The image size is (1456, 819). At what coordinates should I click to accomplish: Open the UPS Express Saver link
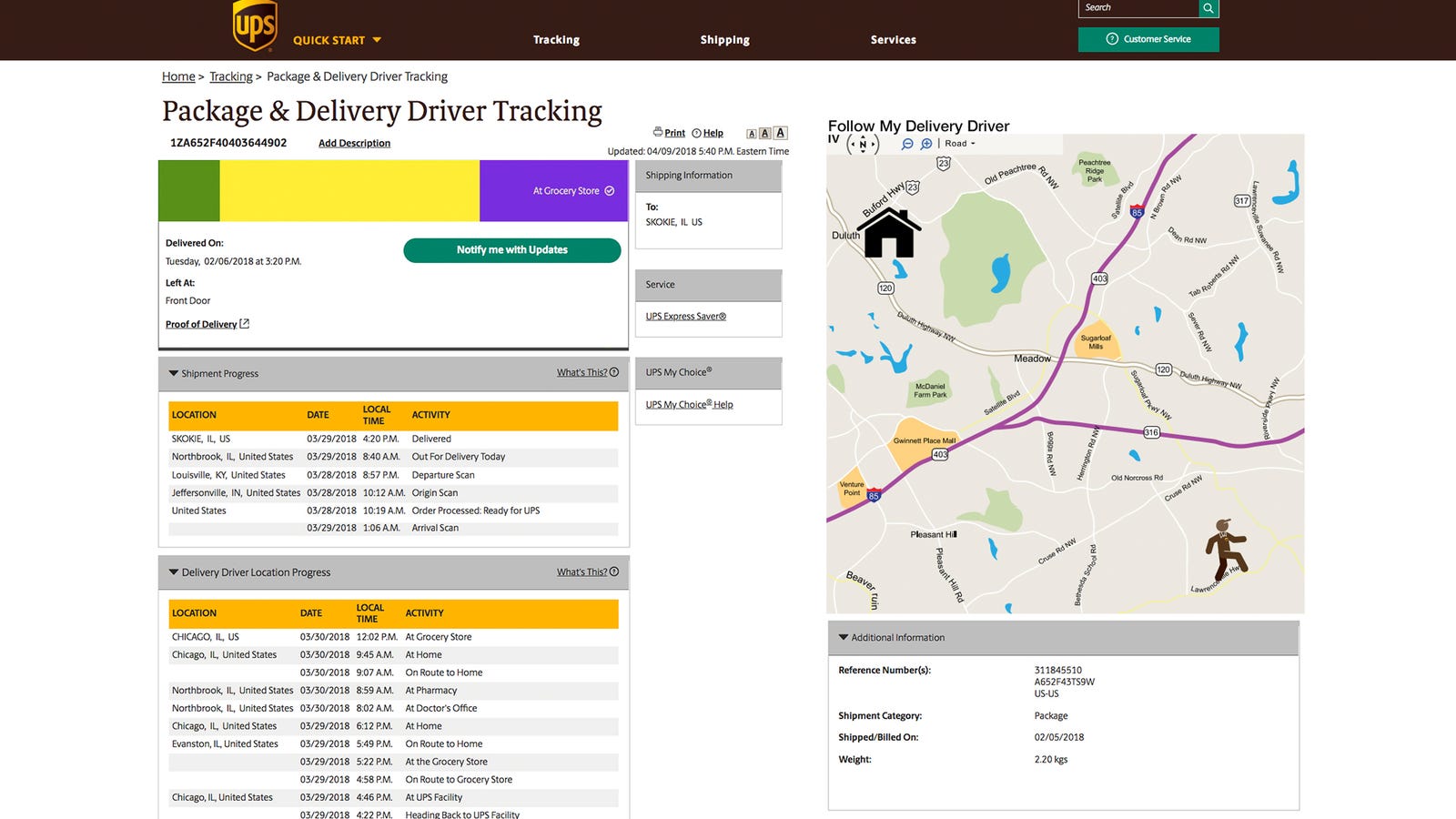pos(686,317)
